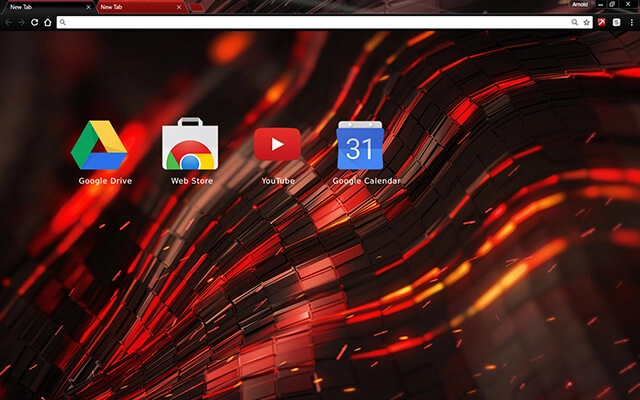
Task: Open the Google Drive app shortcut
Action: click(x=99, y=145)
